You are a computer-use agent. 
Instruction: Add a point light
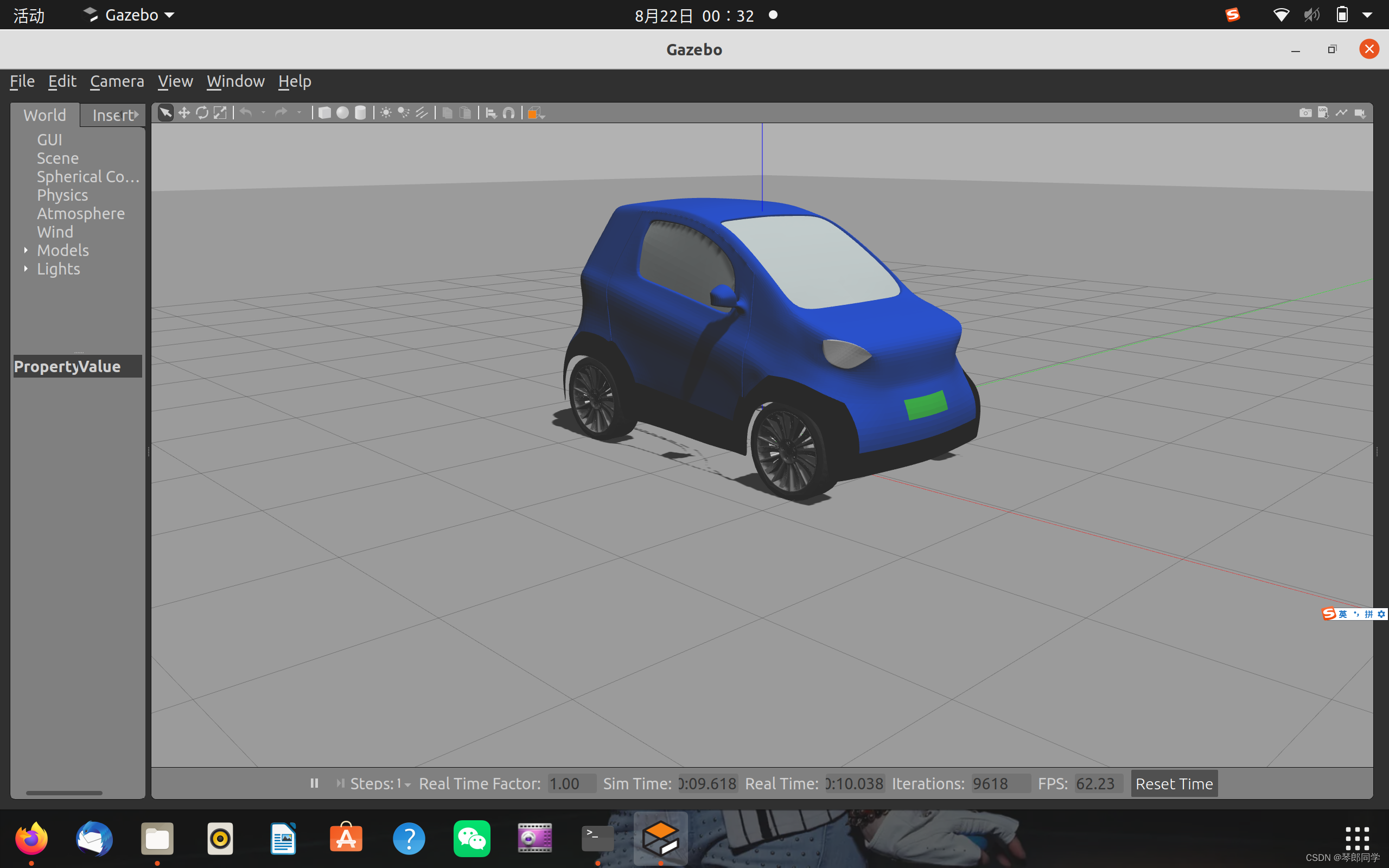(386, 113)
